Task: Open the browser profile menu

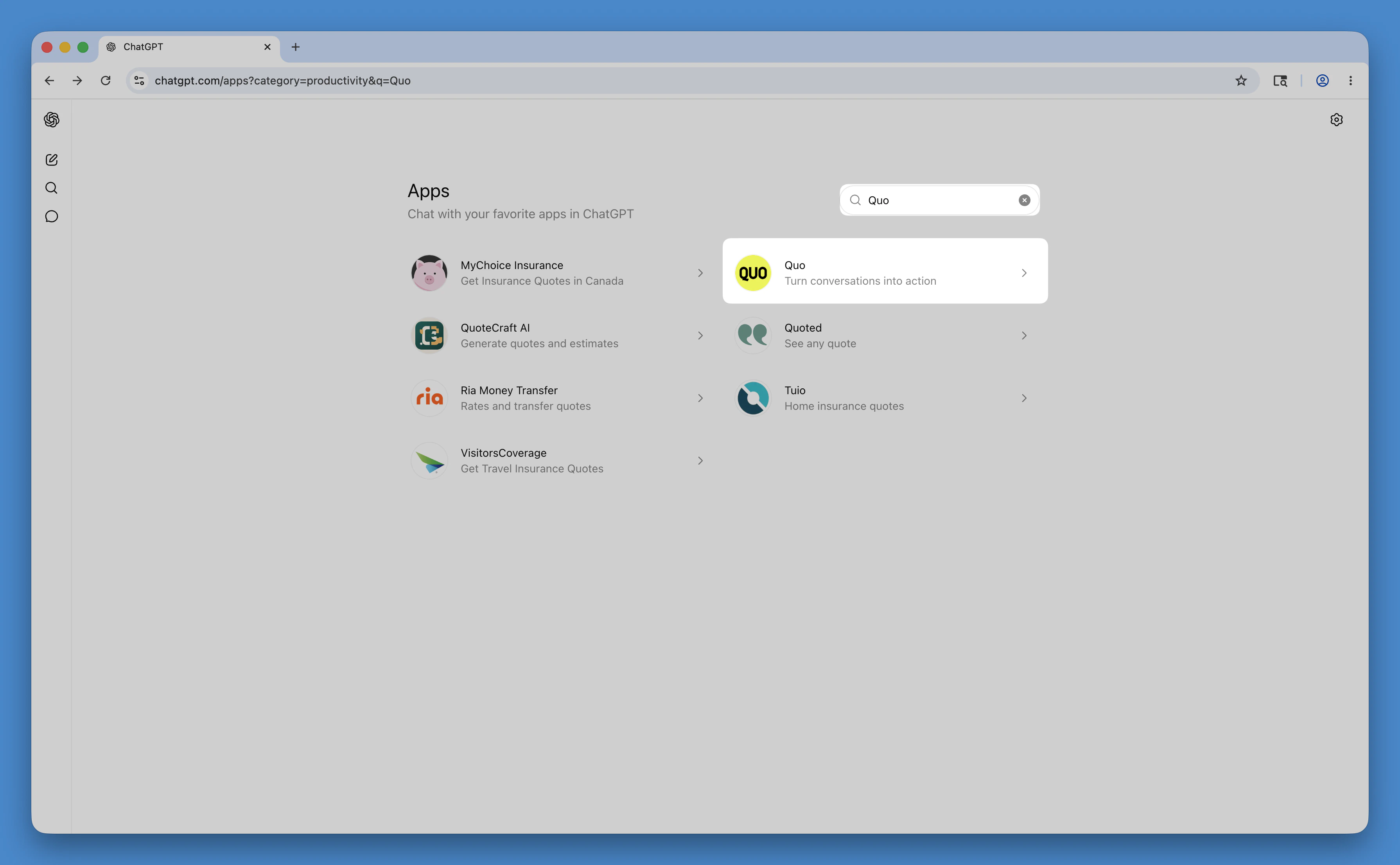Action: pos(1322,81)
